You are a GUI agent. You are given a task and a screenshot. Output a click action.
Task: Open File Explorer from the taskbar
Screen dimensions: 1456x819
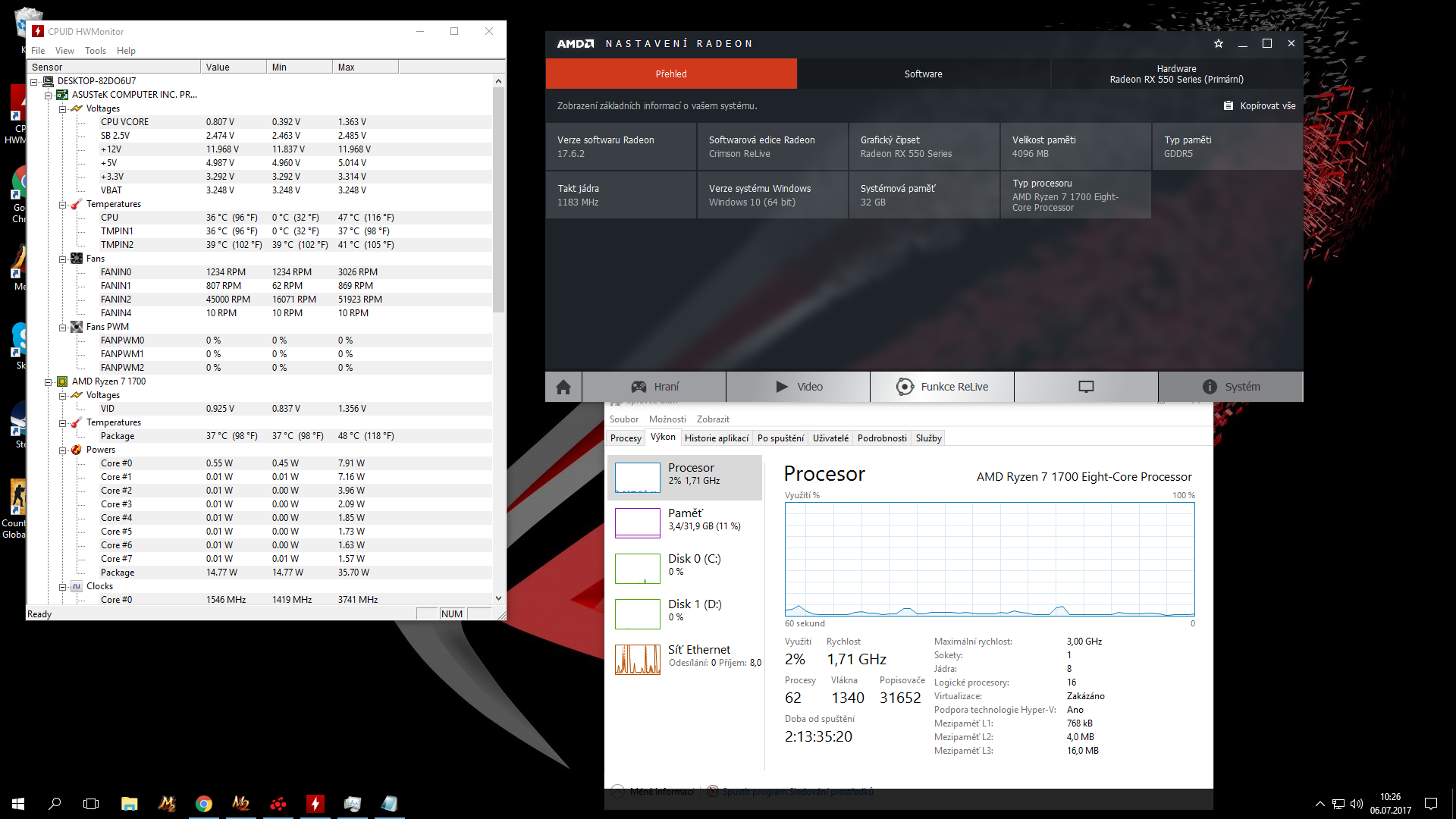point(130,804)
